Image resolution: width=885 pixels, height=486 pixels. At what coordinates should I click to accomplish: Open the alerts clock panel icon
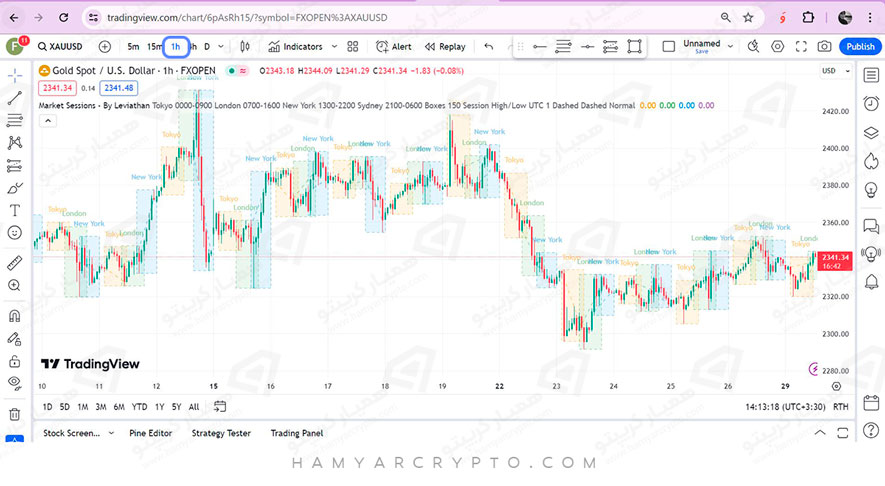coord(871,103)
